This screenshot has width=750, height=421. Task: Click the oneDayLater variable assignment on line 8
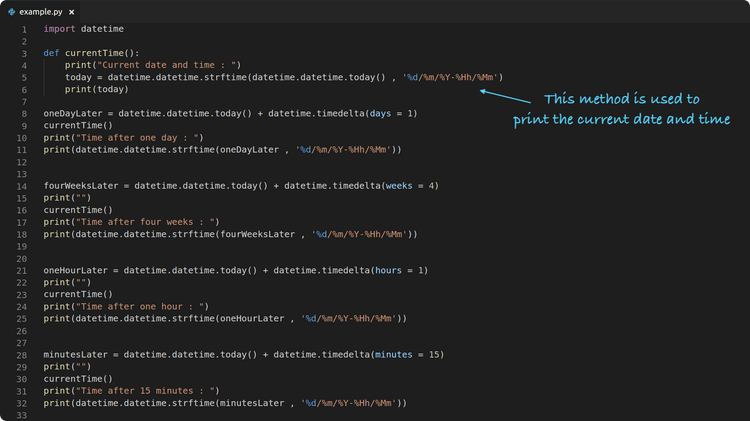[x=75, y=113]
